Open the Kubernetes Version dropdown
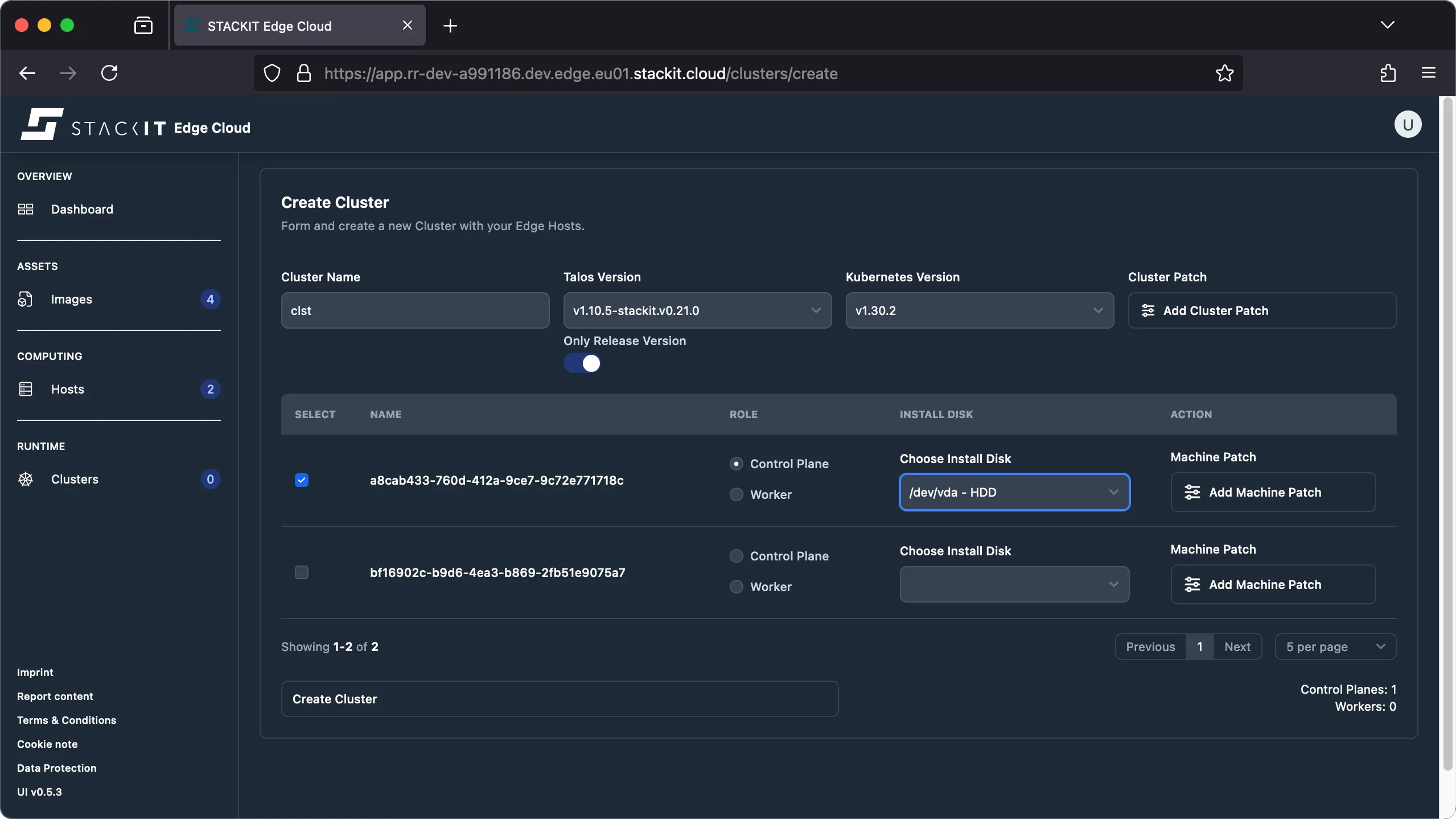The image size is (1456, 819). [x=978, y=310]
